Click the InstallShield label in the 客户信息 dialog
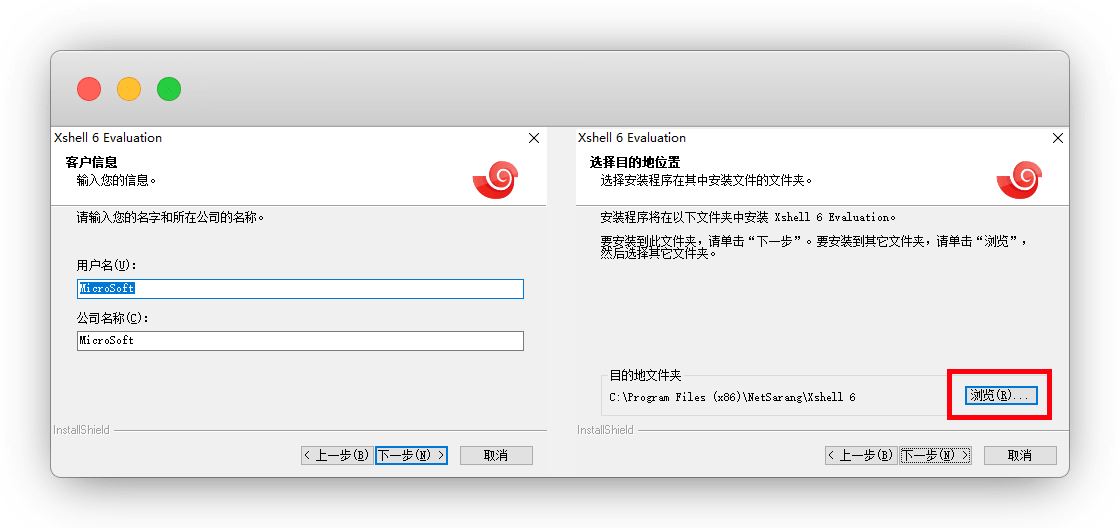1120x528 pixels. [x=81, y=430]
